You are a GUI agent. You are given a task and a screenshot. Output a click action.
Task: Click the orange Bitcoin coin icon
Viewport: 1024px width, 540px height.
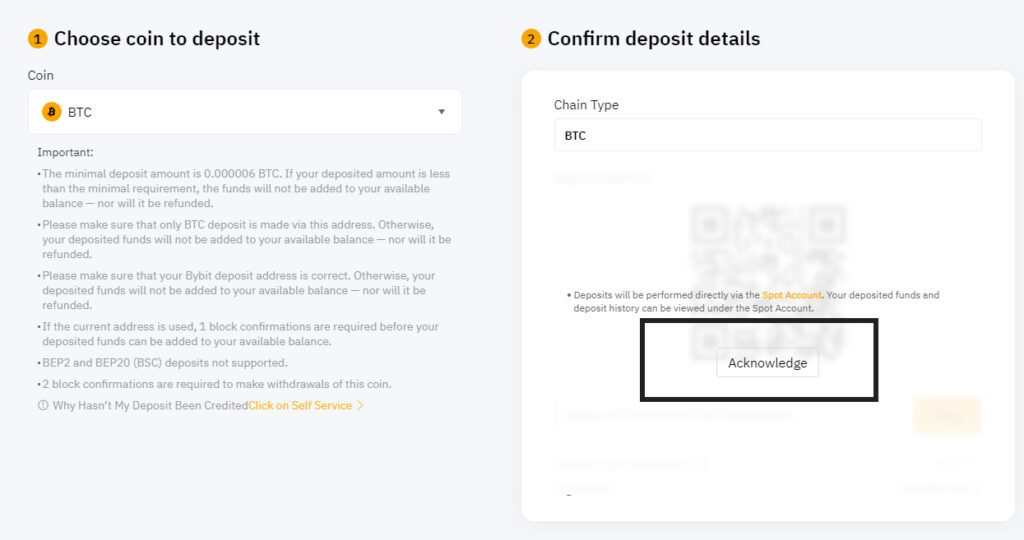coord(52,112)
